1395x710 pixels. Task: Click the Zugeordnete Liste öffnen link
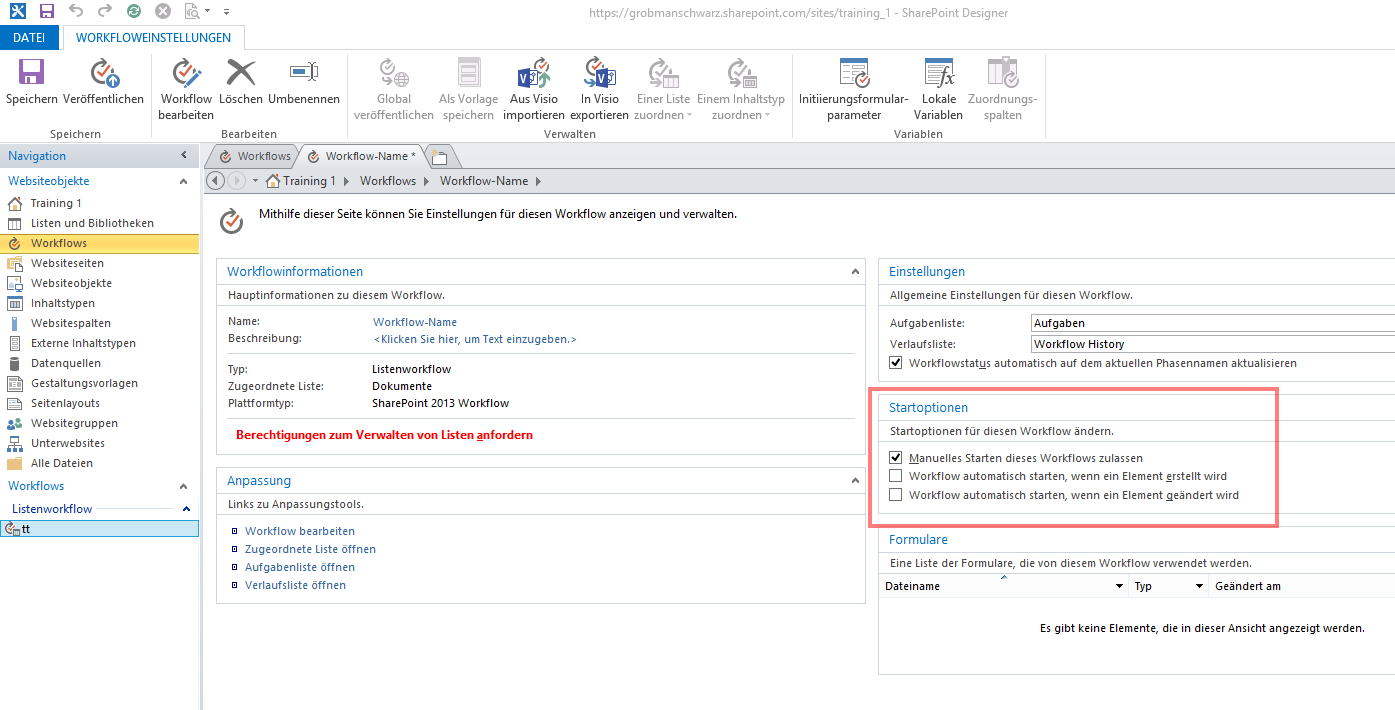[x=310, y=549]
